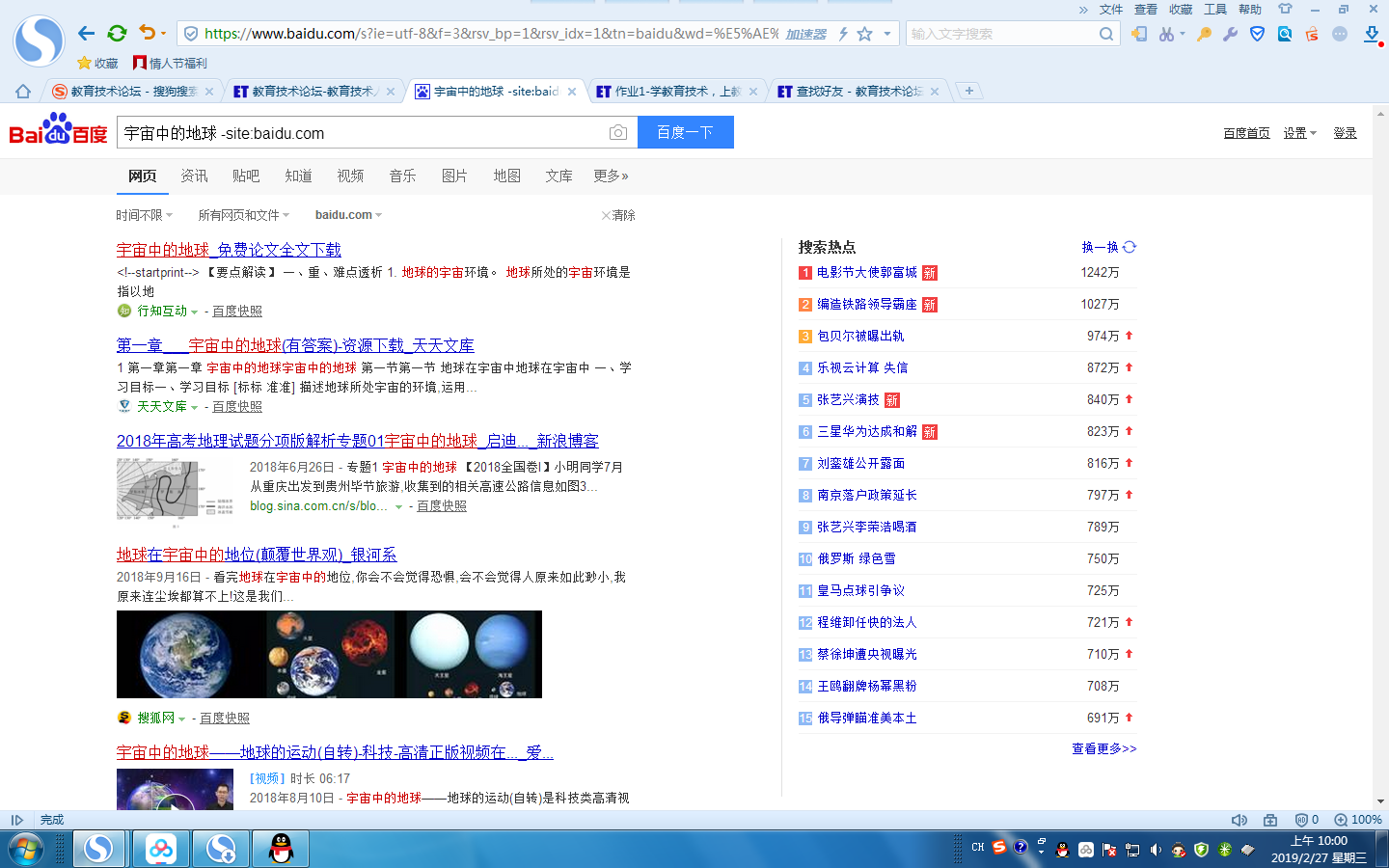Click the Windows Start button

[26, 850]
